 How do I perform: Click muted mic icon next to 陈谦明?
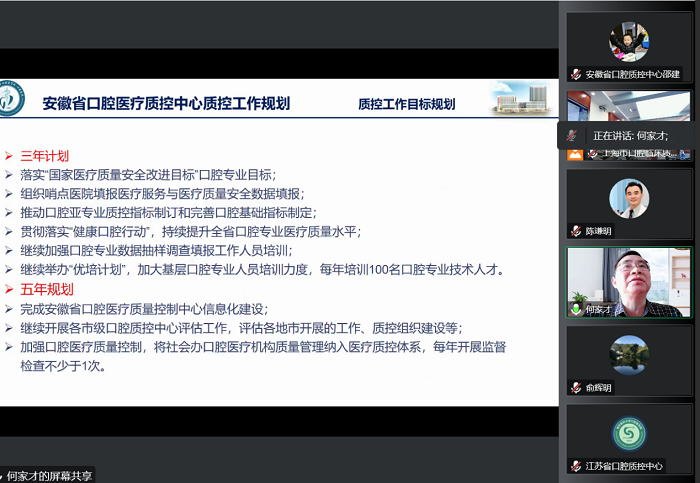[576, 230]
